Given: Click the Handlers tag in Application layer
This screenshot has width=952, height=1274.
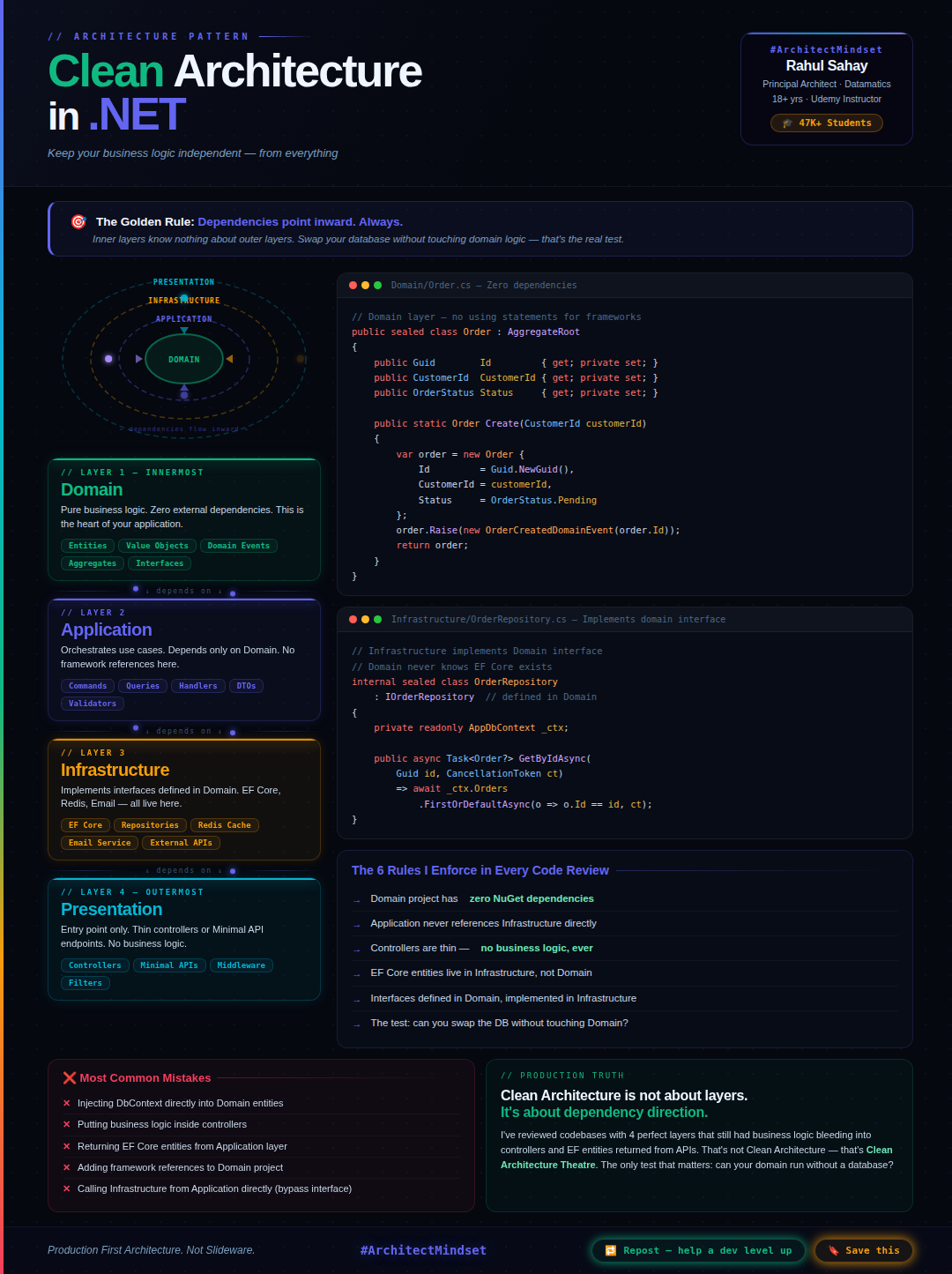Looking at the screenshot, I should click(197, 686).
